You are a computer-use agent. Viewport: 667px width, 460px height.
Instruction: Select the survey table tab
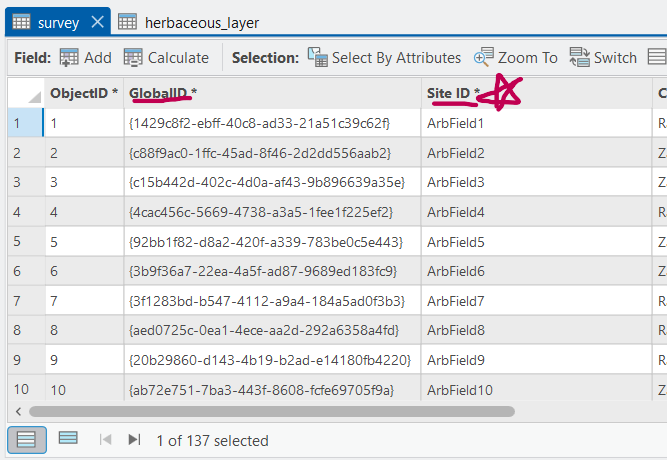52,21
